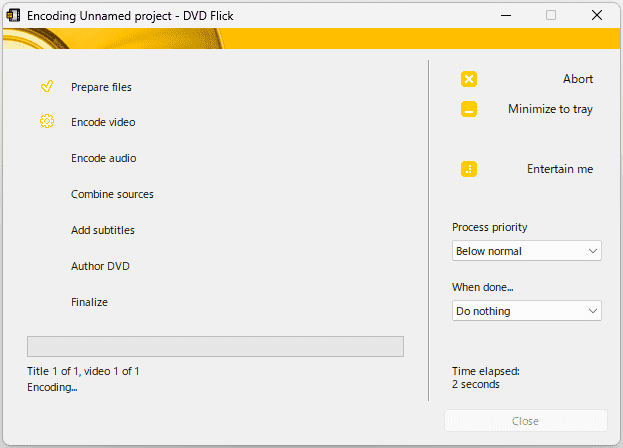
Task: Expand the When done dropdown arrow
Action: 592,311
